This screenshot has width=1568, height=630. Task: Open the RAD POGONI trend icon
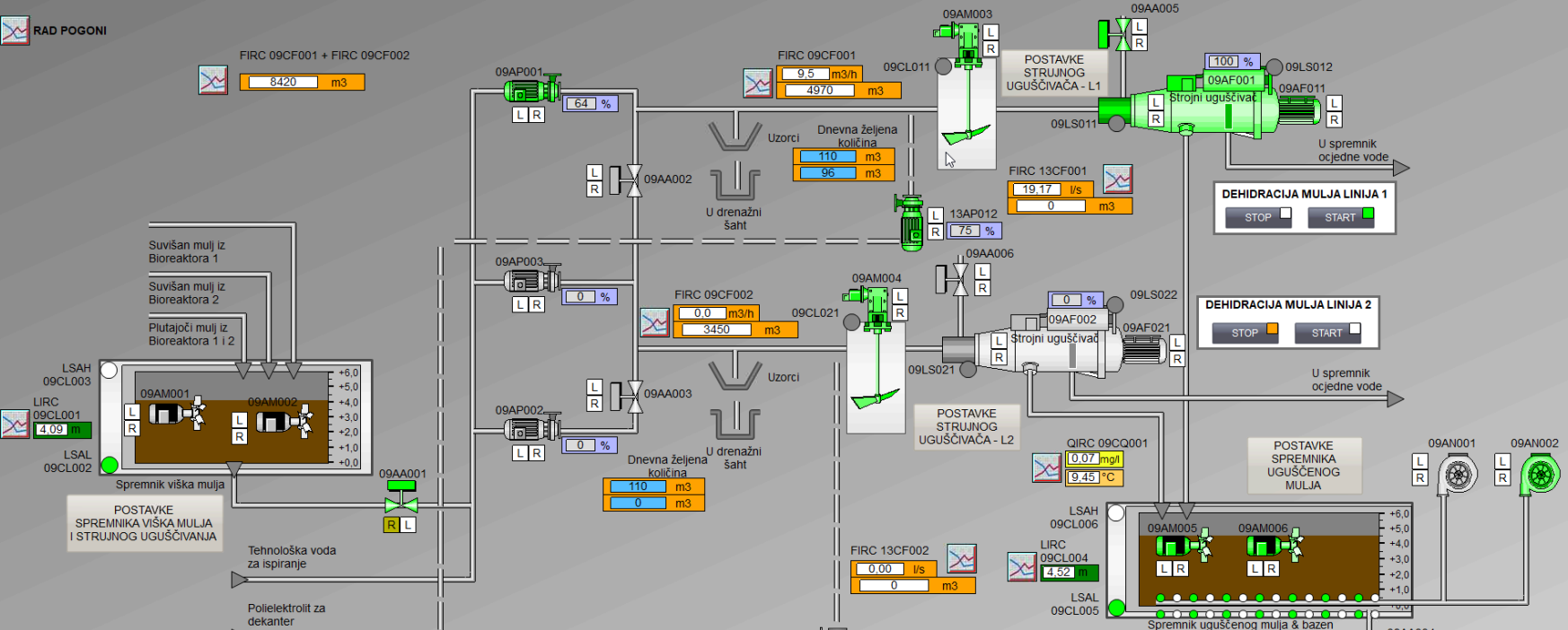click(x=15, y=31)
